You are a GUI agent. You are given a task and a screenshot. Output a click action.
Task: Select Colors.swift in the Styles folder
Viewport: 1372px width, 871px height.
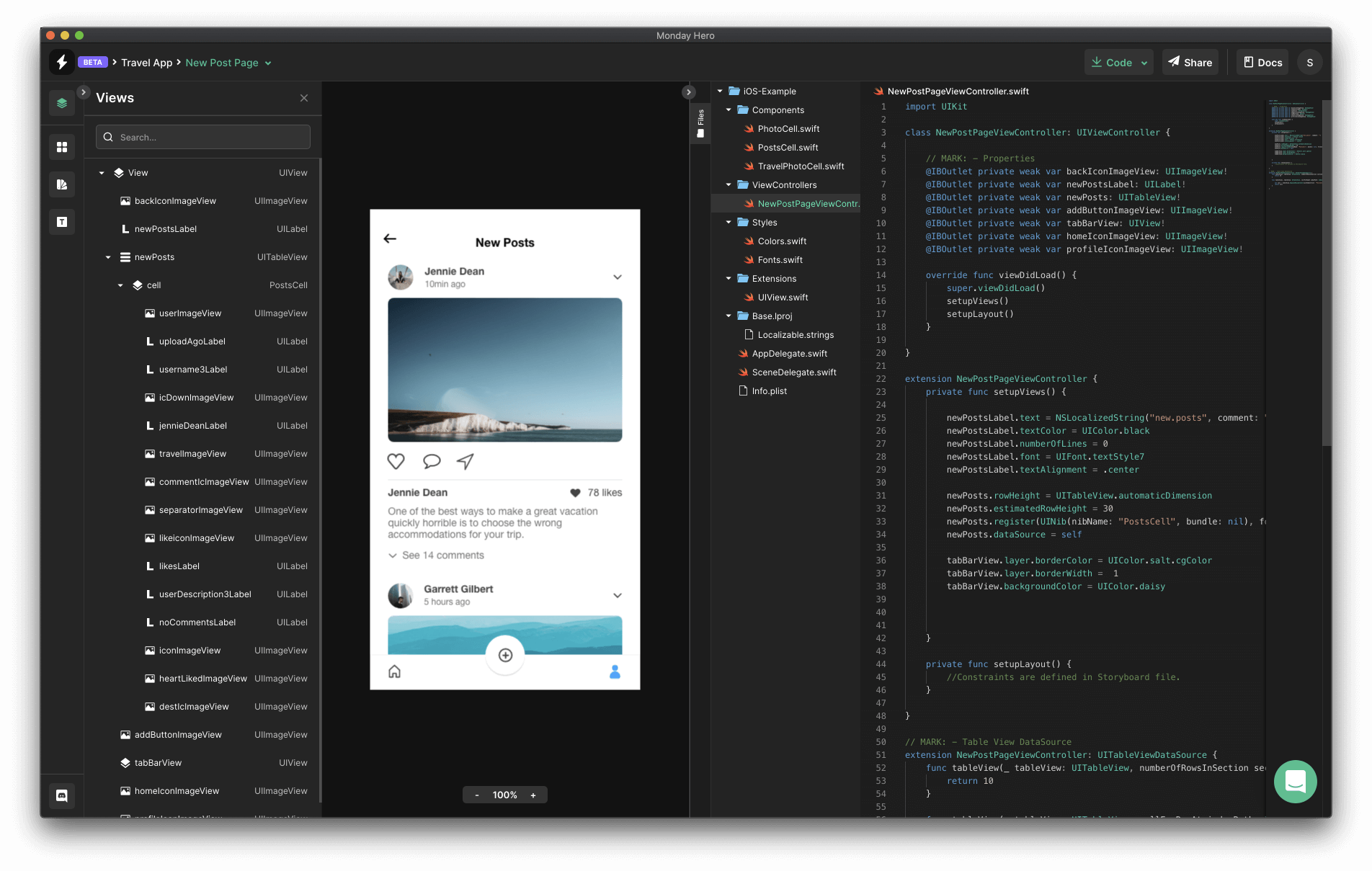click(783, 241)
